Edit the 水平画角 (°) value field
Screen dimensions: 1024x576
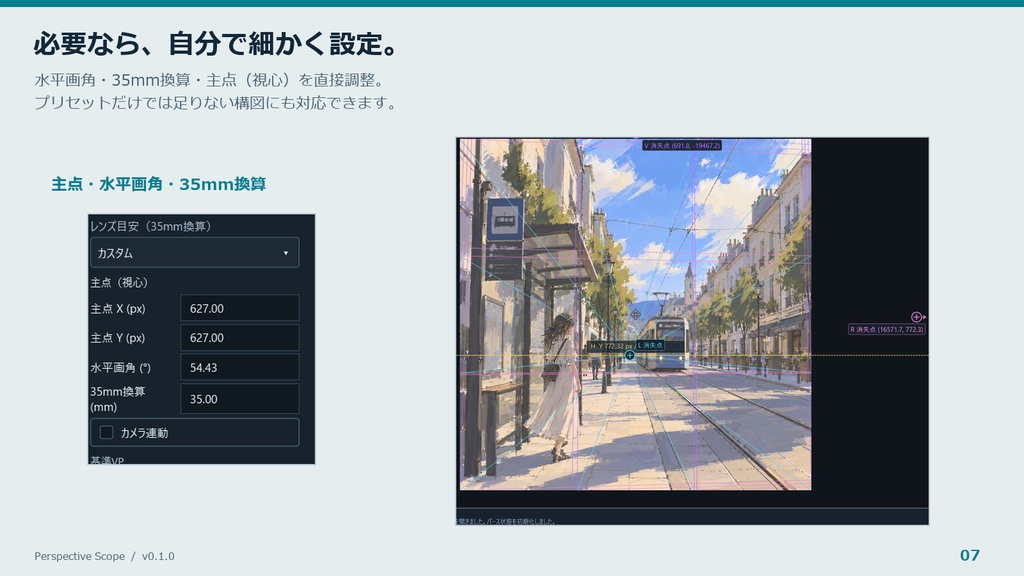pos(240,367)
